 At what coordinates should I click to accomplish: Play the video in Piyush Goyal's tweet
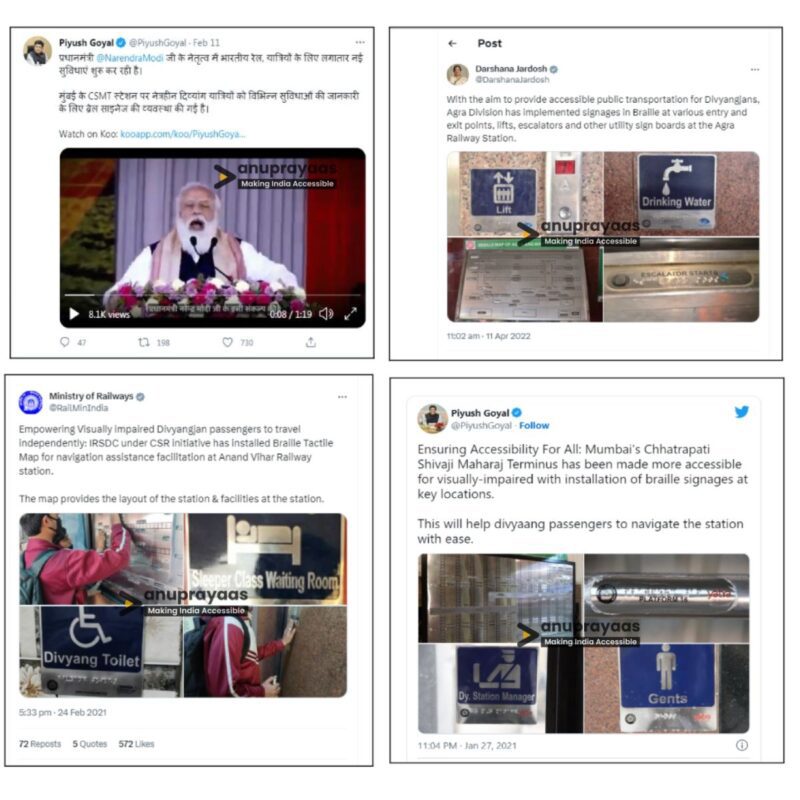pos(74,314)
